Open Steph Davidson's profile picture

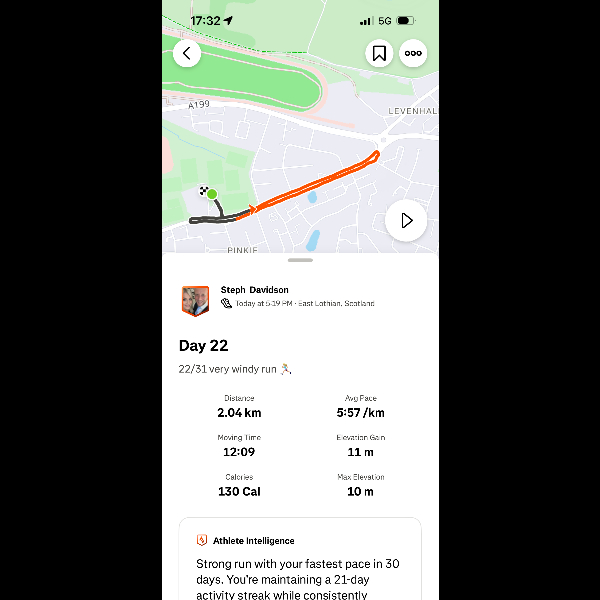(195, 301)
